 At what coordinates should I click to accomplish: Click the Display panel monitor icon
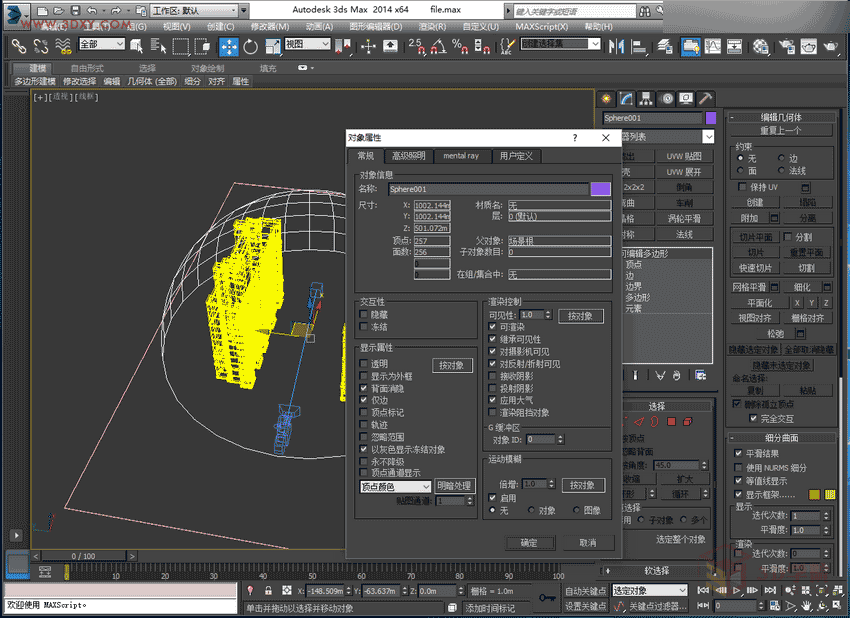click(x=685, y=98)
